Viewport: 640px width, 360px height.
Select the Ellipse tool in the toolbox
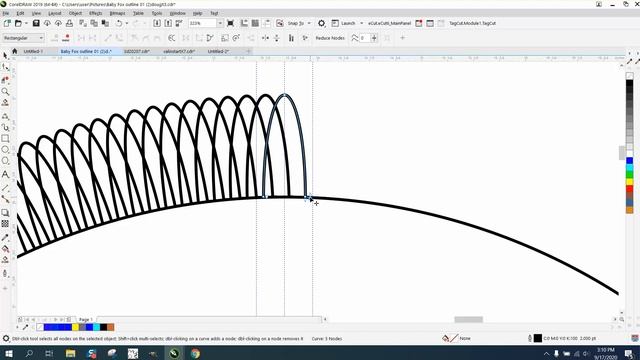click(x=5, y=150)
